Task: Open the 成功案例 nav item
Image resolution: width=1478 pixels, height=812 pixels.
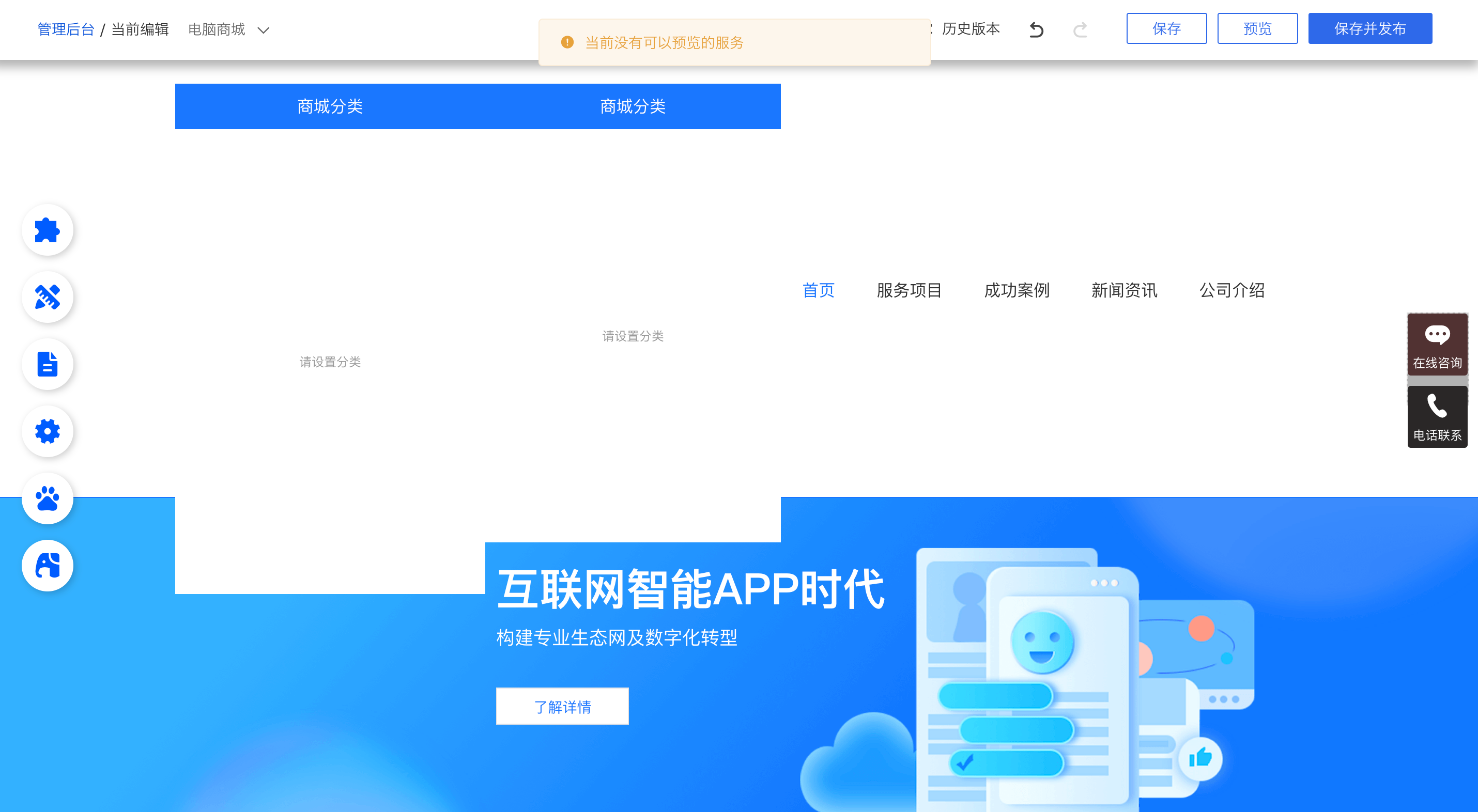Action: [x=1017, y=291]
